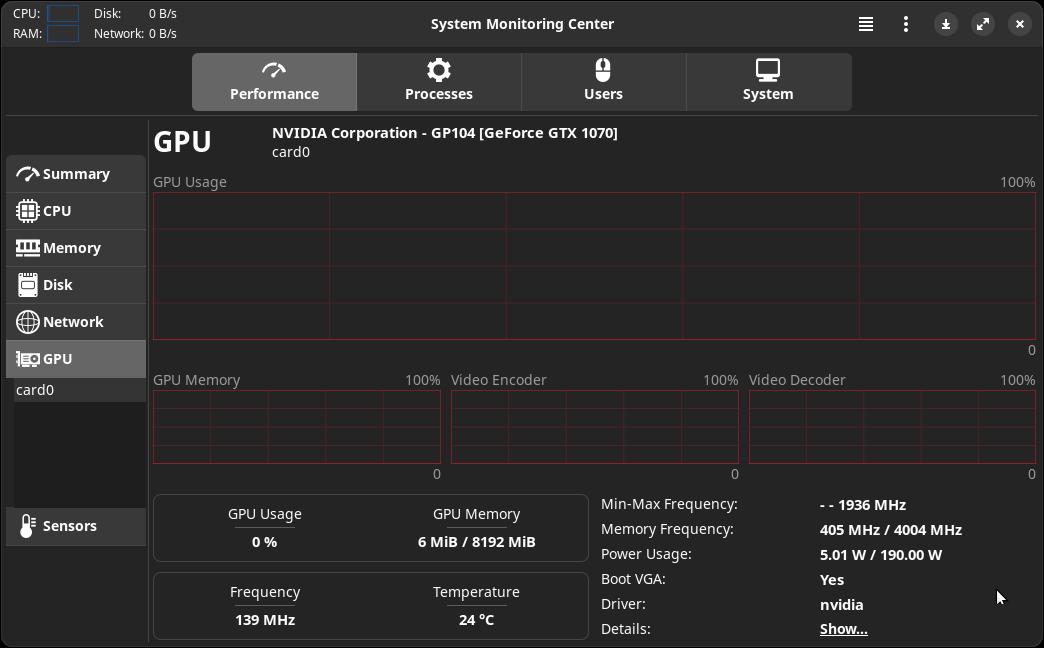Click the download arrow button in titlebar

(945, 24)
